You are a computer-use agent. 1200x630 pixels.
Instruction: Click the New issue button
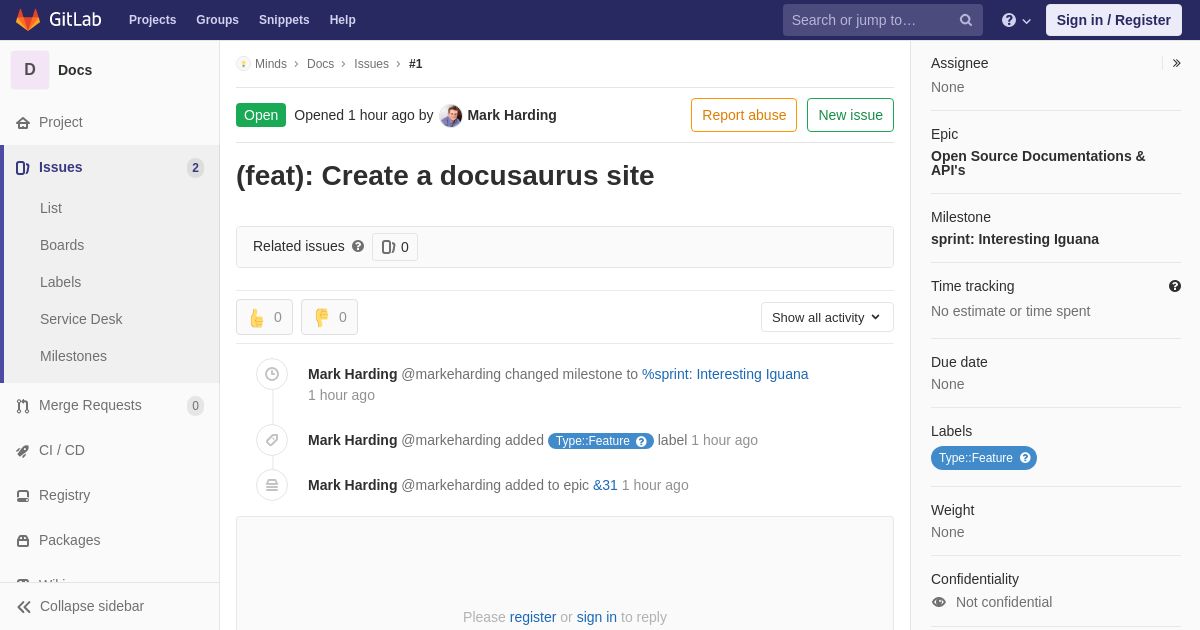[x=850, y=115]
